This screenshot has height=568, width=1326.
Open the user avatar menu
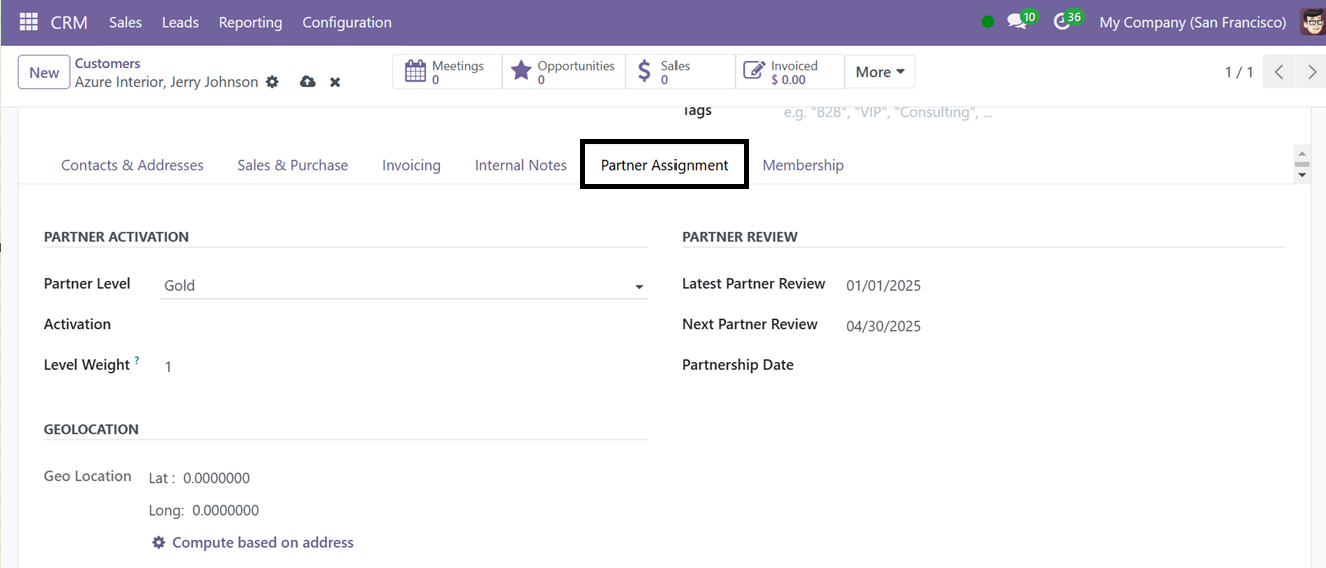point(1313,21)
